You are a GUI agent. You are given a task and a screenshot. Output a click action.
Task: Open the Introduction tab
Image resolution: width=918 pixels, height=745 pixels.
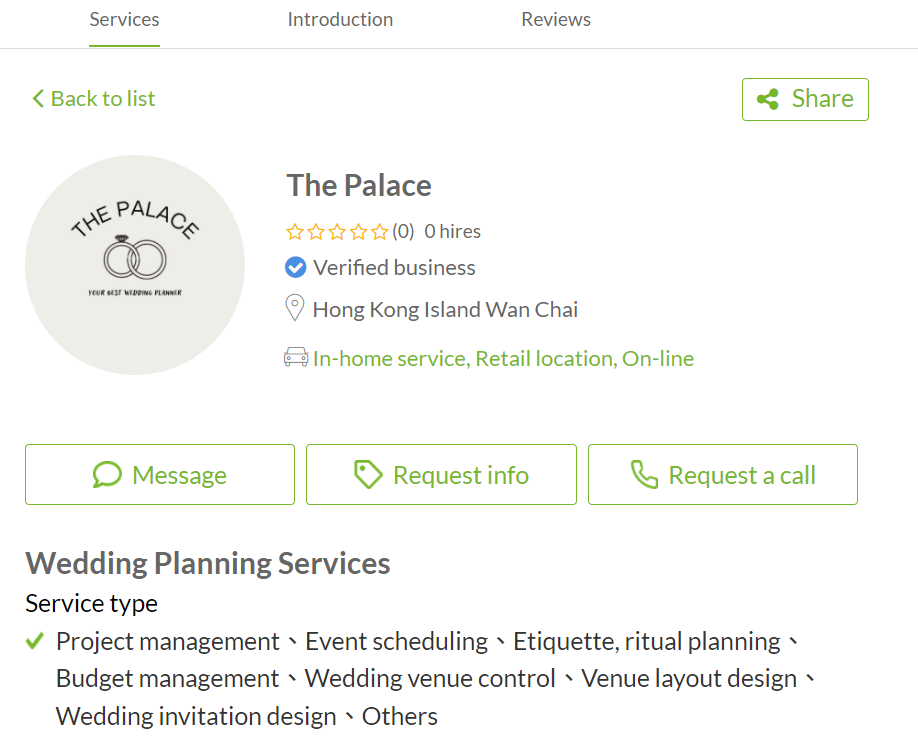(340, 19)
